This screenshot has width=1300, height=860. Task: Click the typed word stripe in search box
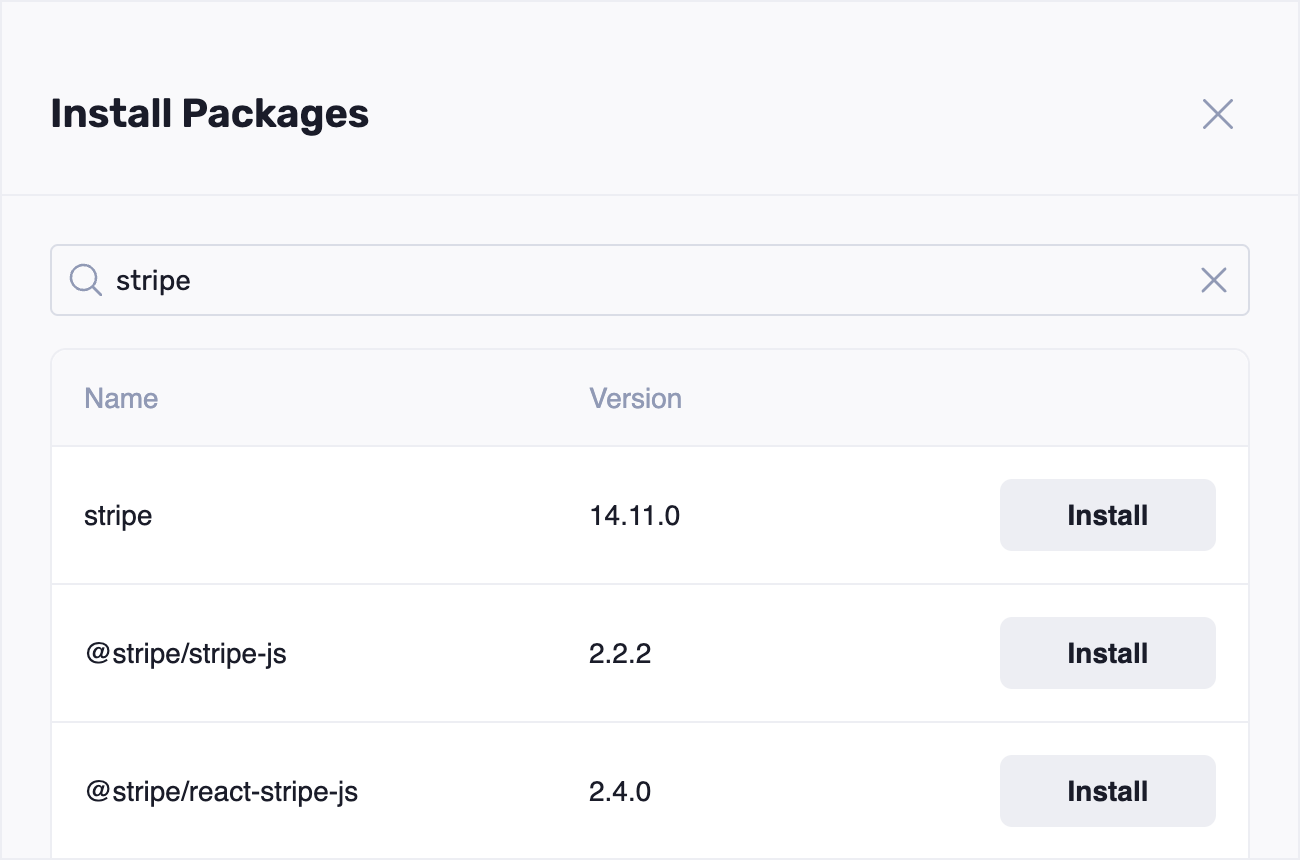pos(153,281)
